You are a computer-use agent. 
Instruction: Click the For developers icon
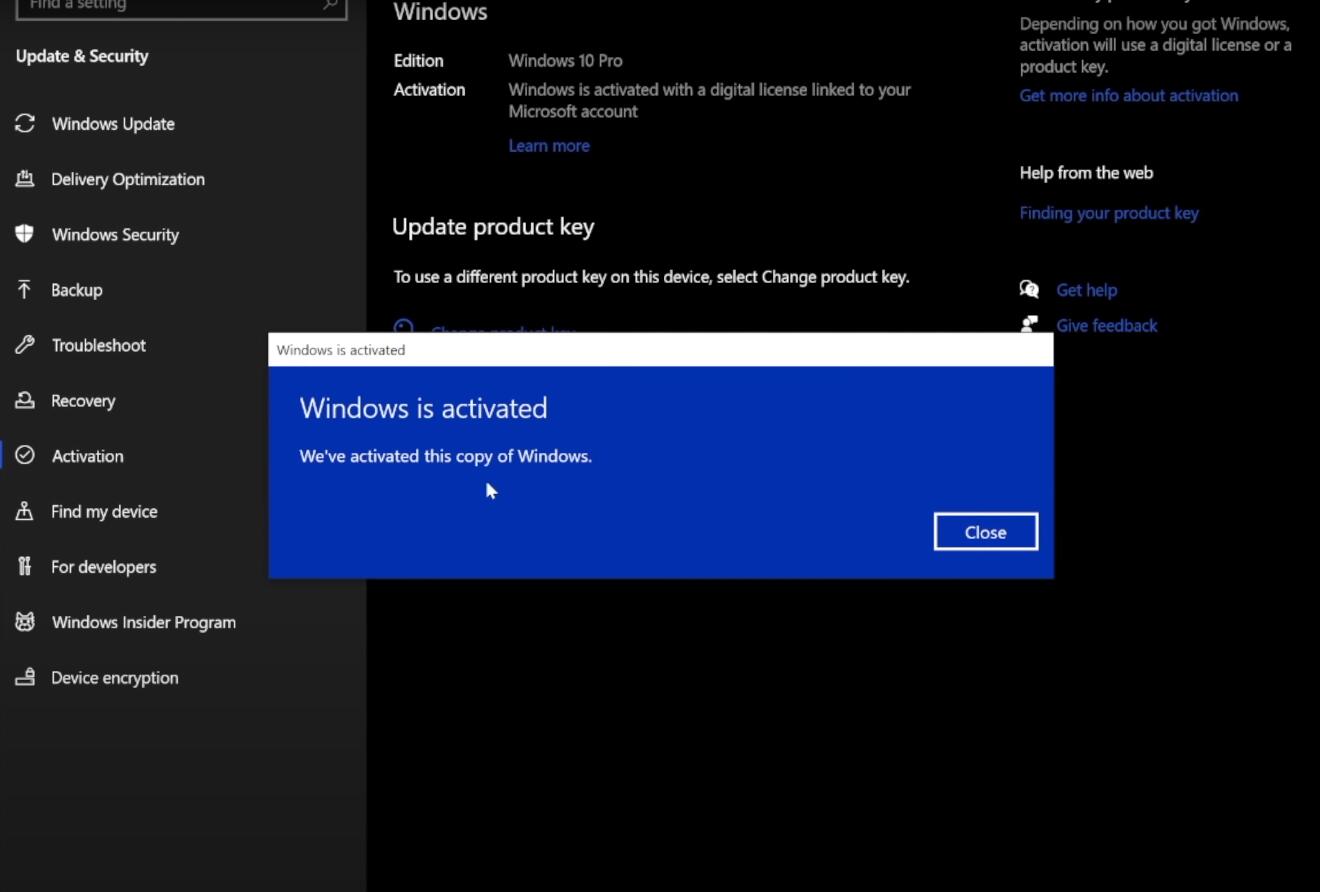(25, 567)
